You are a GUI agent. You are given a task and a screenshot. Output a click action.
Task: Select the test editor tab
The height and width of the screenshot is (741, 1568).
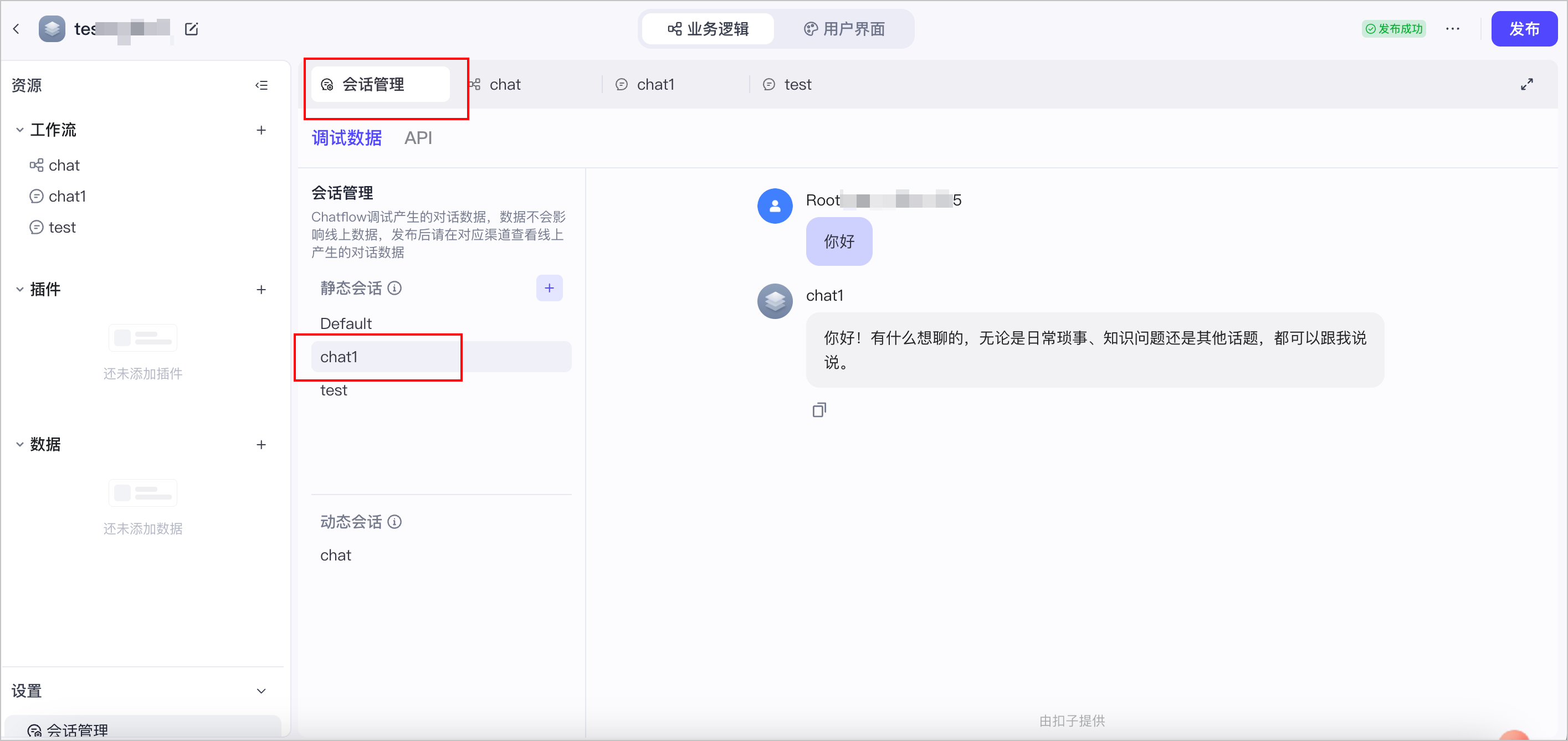[x=823, y=85]
